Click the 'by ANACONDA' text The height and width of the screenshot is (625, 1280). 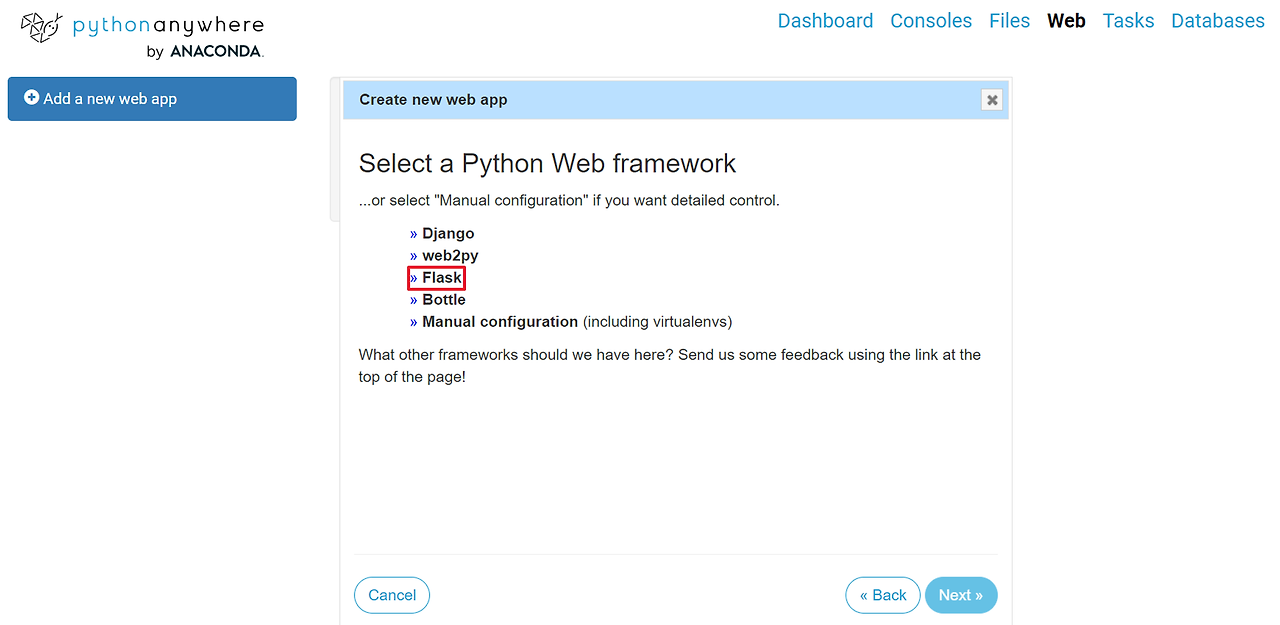pos(205,52)
